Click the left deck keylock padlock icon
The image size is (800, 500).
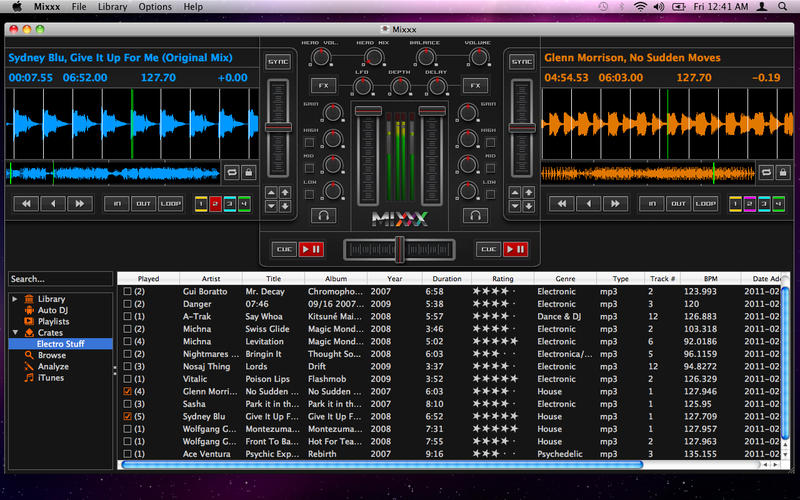click(249, 172)
